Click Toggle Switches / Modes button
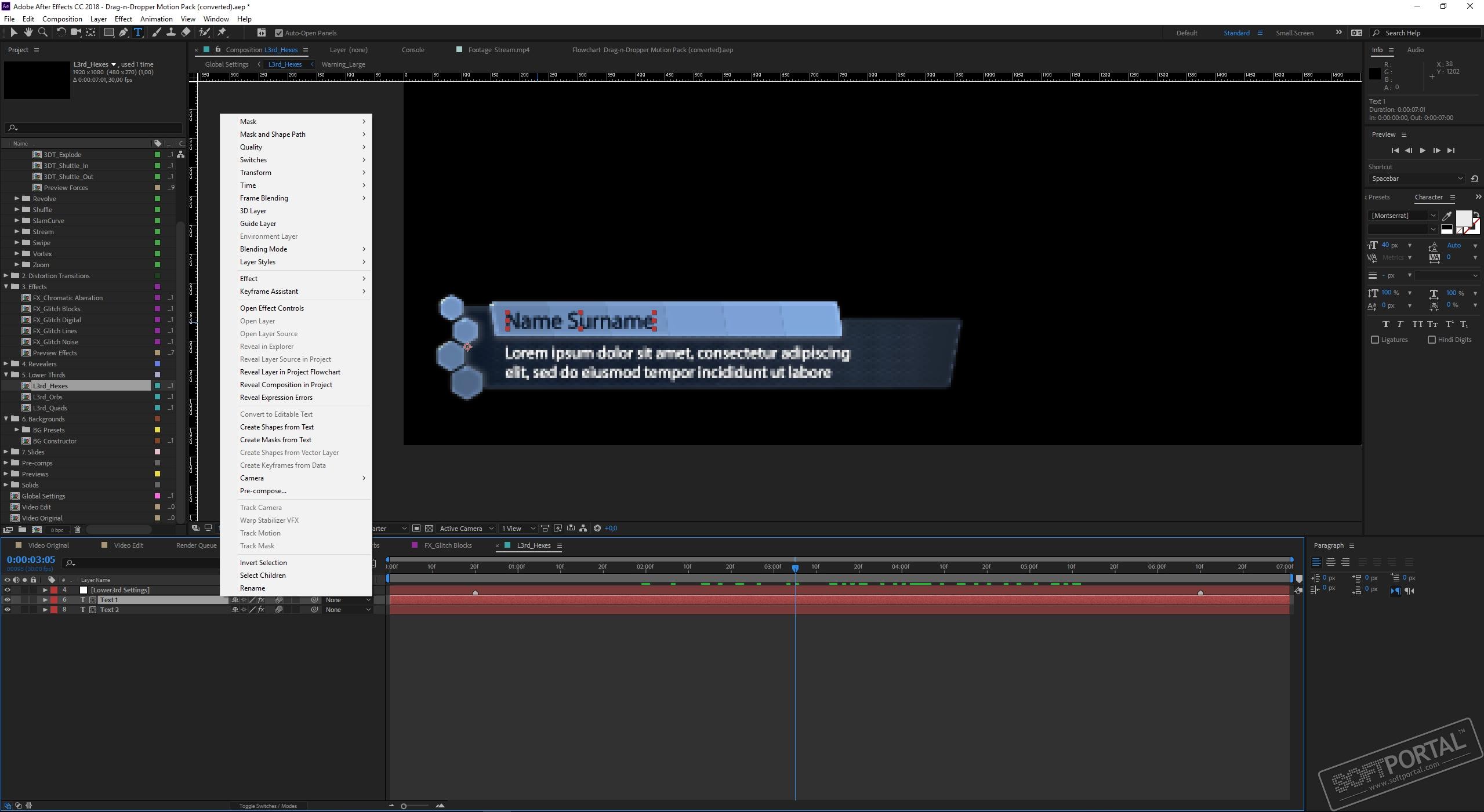This screenshot has width=1484, height=812. 268,806
